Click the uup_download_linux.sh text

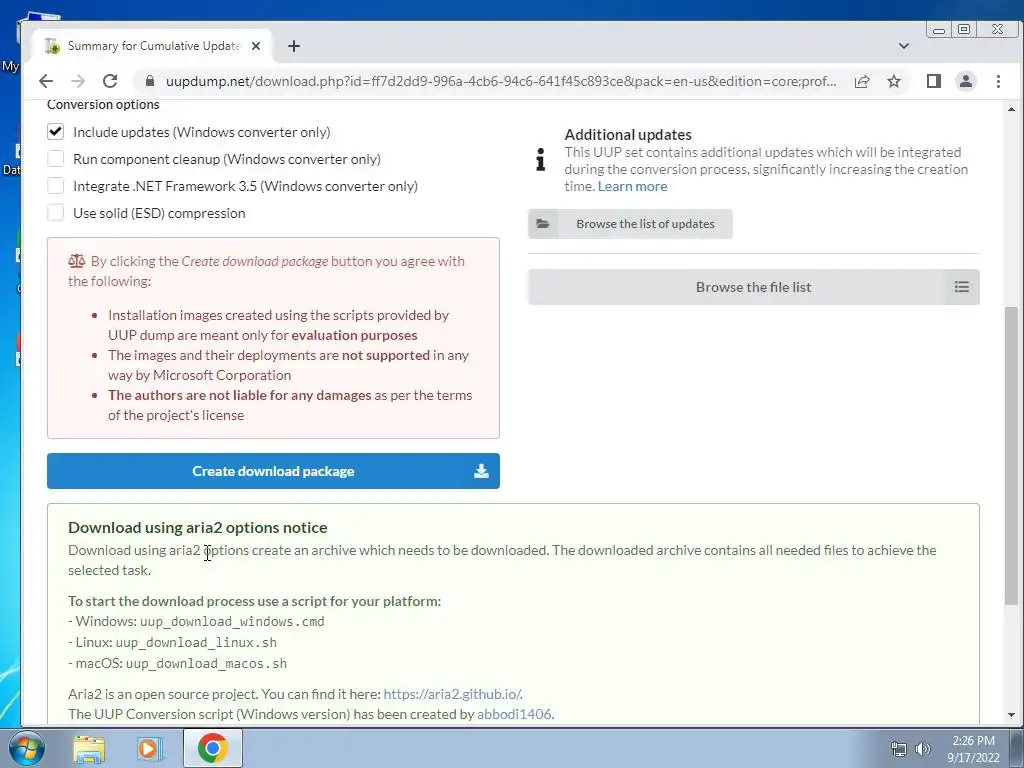pyautogui.click(x=196, y=642)
